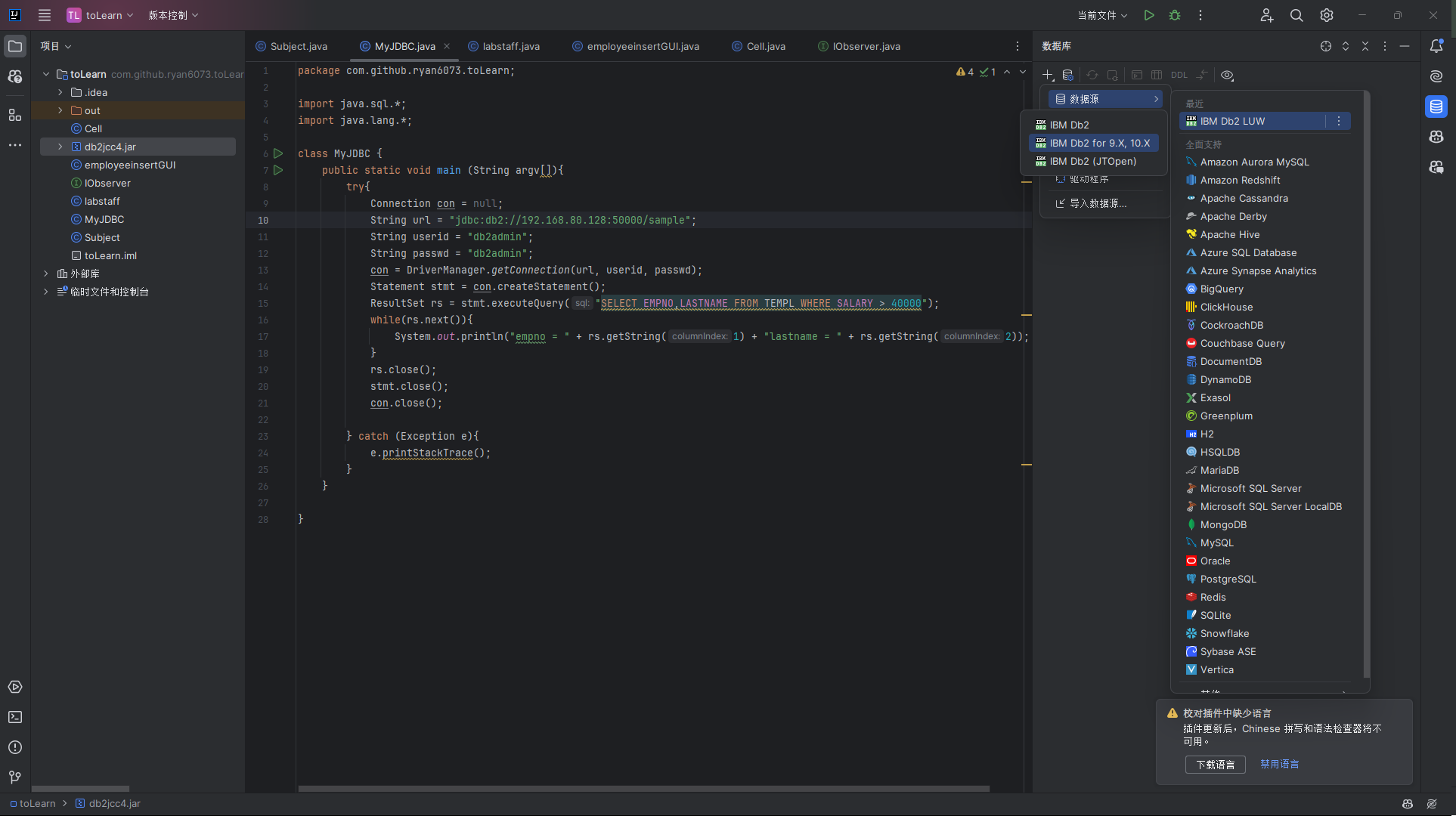Expand the out folder
Screen dimensions: 1456x816
pos(60,110)
